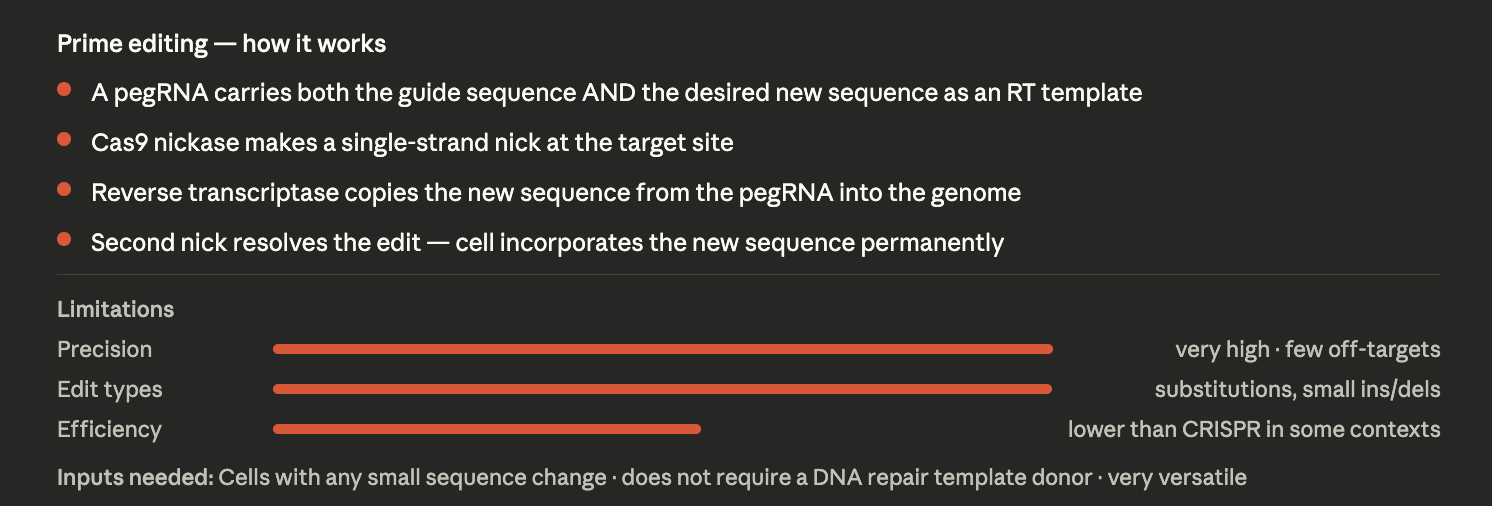This screenshot has height=506, width=1492.
Task: Click 'lower than CRISPR in some contexts' text
Action: point(1254,430)
